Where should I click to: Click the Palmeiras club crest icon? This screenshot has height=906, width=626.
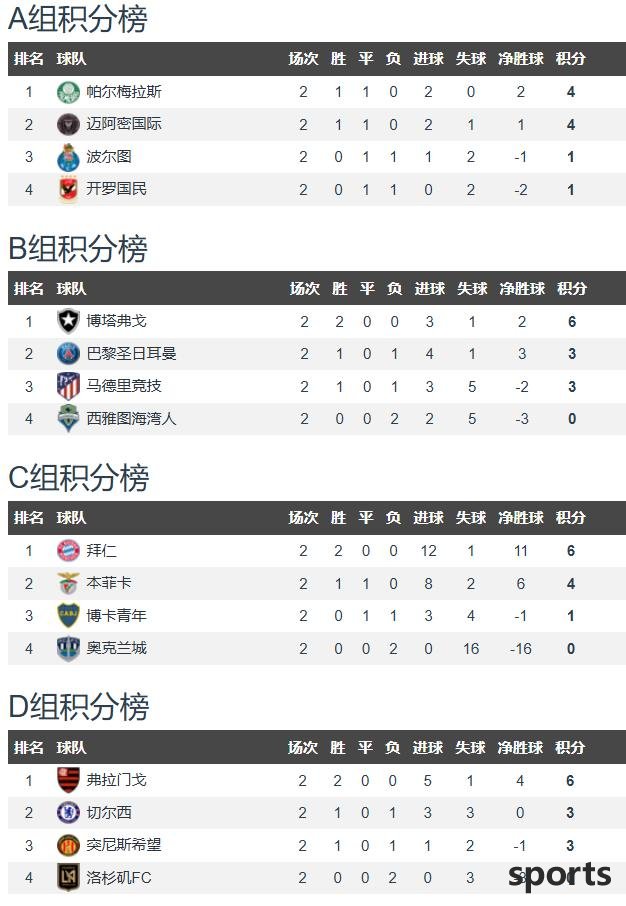[68, 92]
